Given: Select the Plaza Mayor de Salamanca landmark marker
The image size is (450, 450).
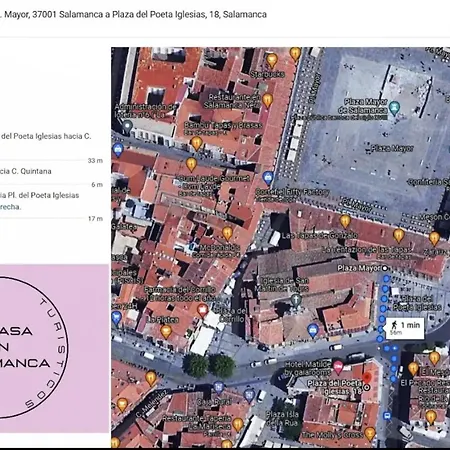Looking at the screenshot, I should coord(394,108).
